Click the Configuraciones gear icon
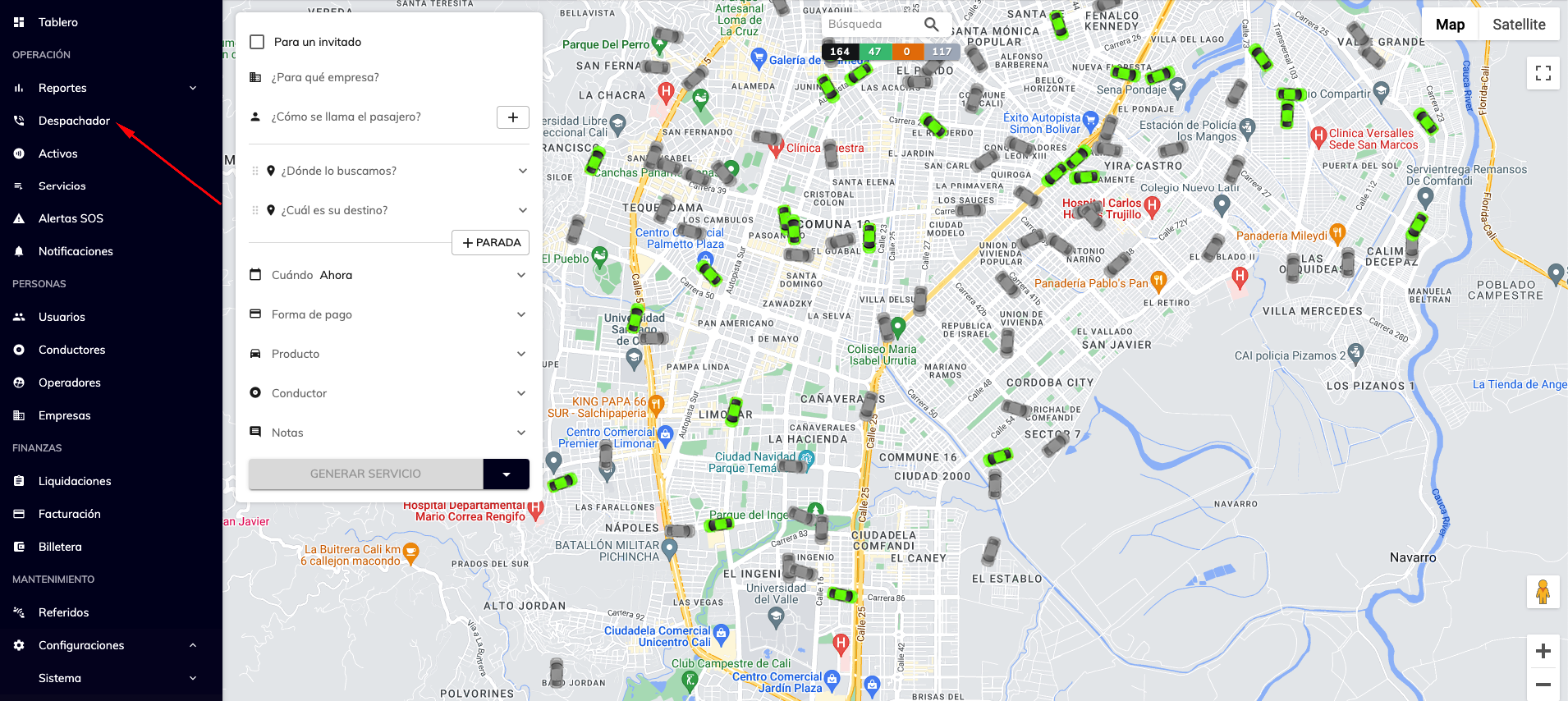The image size is (1568, 701). (x=19, y=645)
